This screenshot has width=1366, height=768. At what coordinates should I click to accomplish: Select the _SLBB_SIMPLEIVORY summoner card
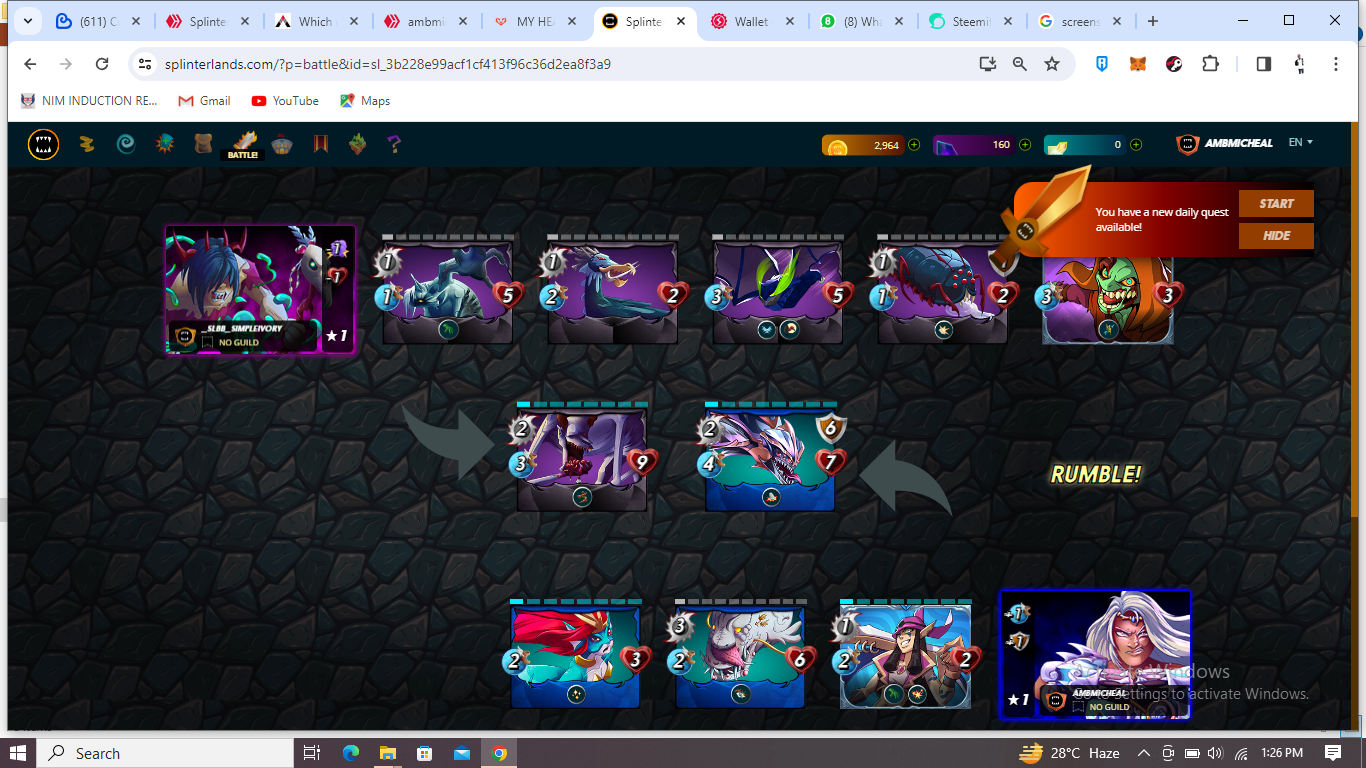(x=260, y=289)
